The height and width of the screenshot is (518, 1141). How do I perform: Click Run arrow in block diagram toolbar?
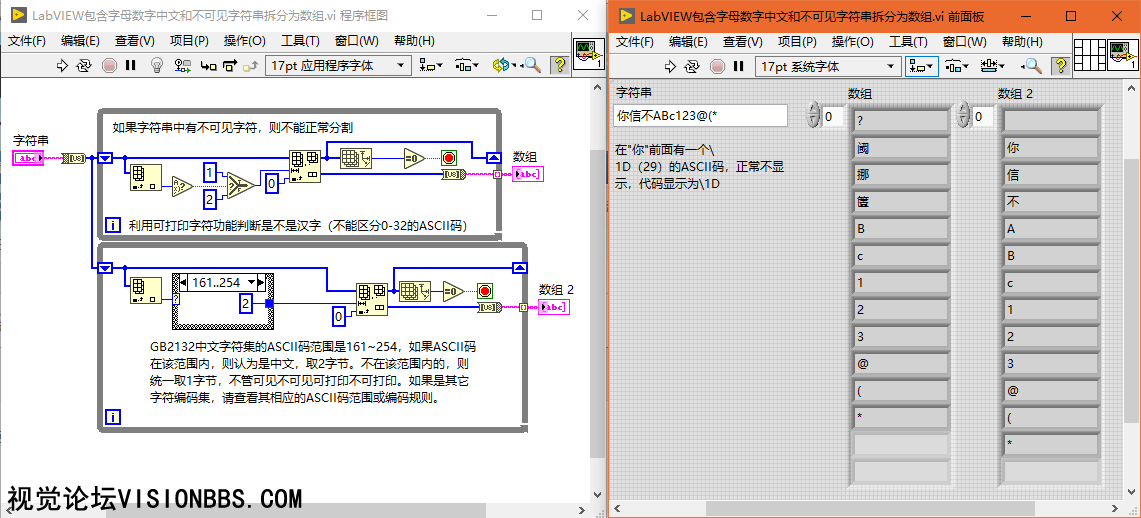pyautogui.click(x=61, y=66)
